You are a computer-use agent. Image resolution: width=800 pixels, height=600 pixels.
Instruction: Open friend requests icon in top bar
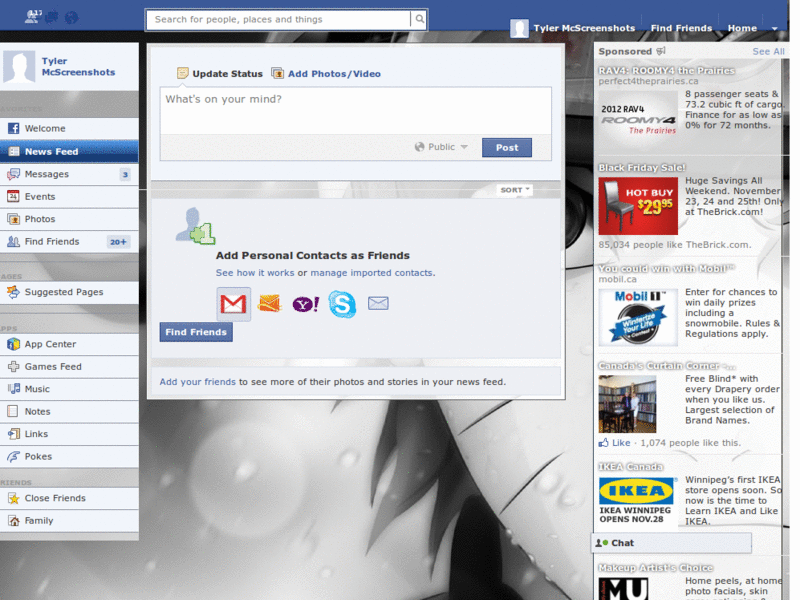pyautogui.click(x=33, y=17)
